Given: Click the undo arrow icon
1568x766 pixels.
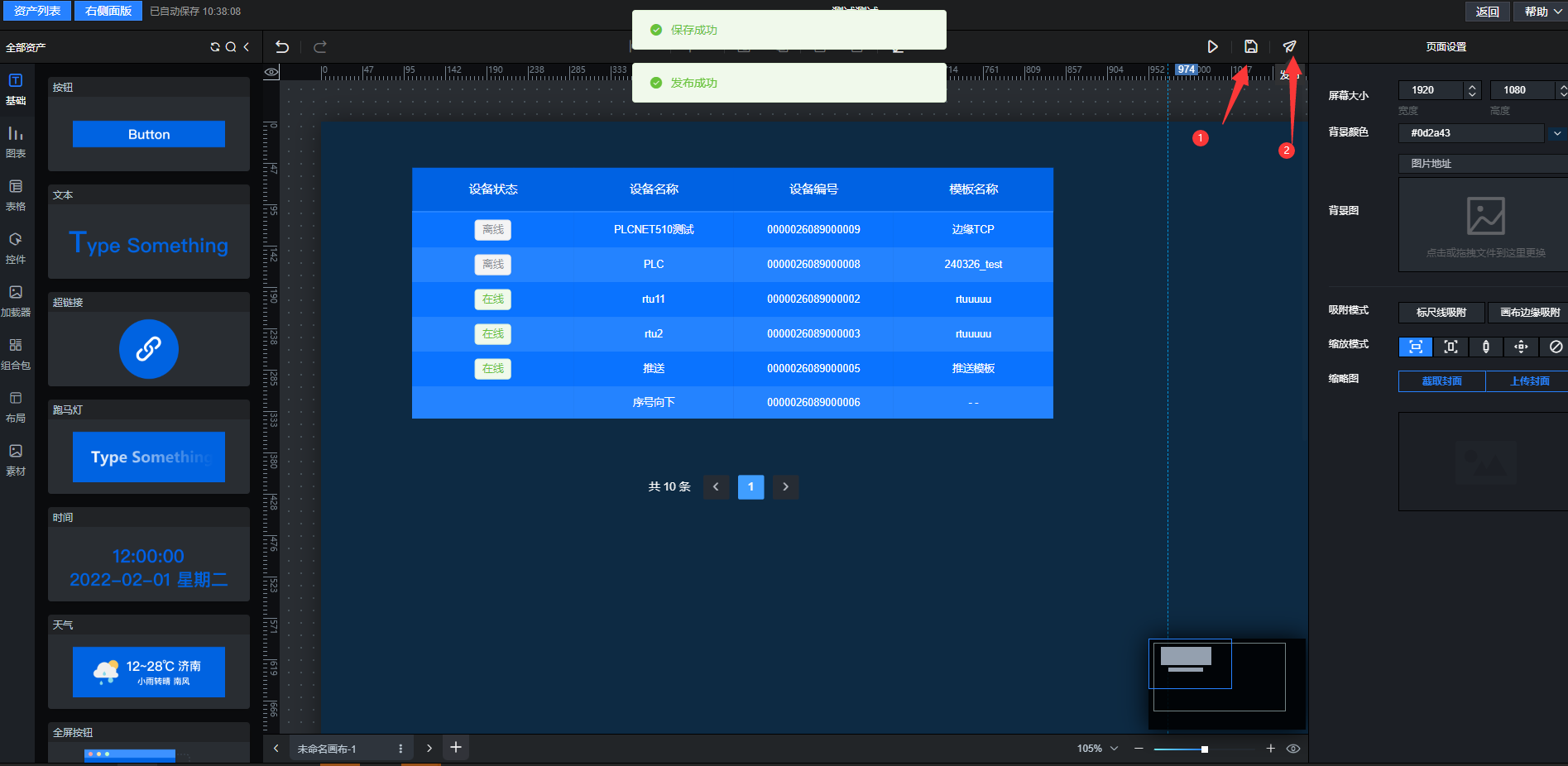Looking at the screenshot, I should (282, 47).
